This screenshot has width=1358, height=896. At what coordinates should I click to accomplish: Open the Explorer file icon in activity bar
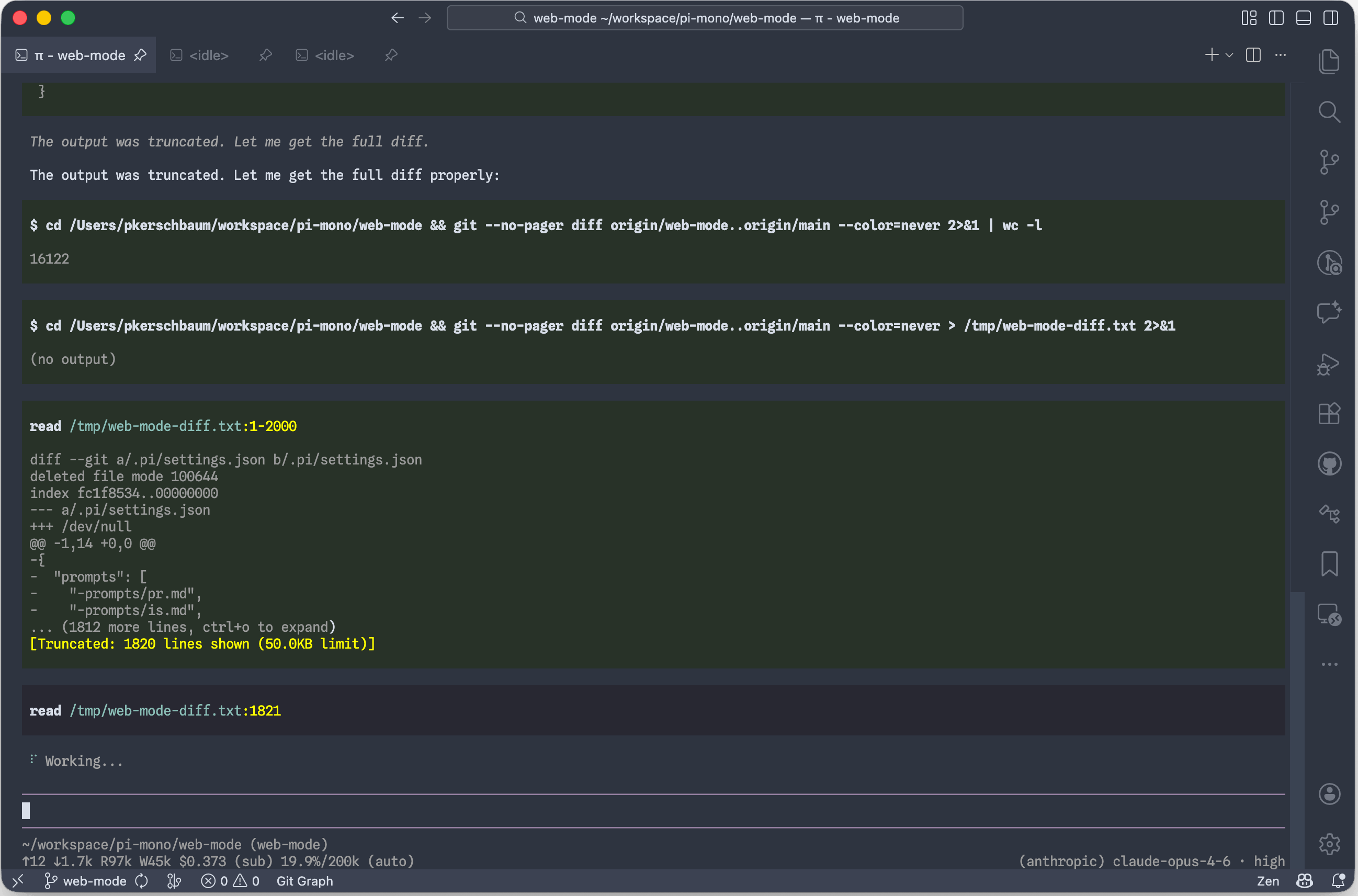(1330, 61)
